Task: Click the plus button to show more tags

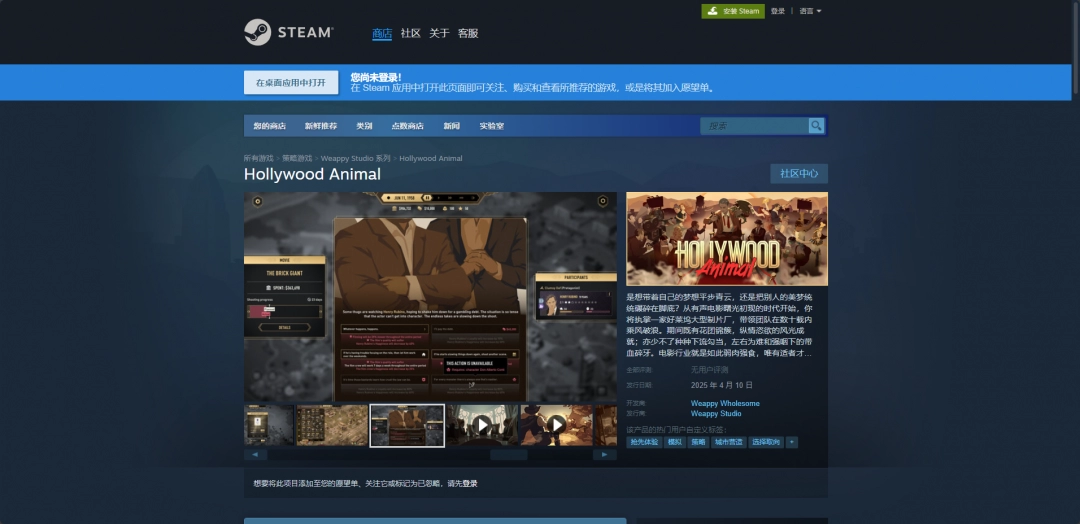Action: point(792,442)
